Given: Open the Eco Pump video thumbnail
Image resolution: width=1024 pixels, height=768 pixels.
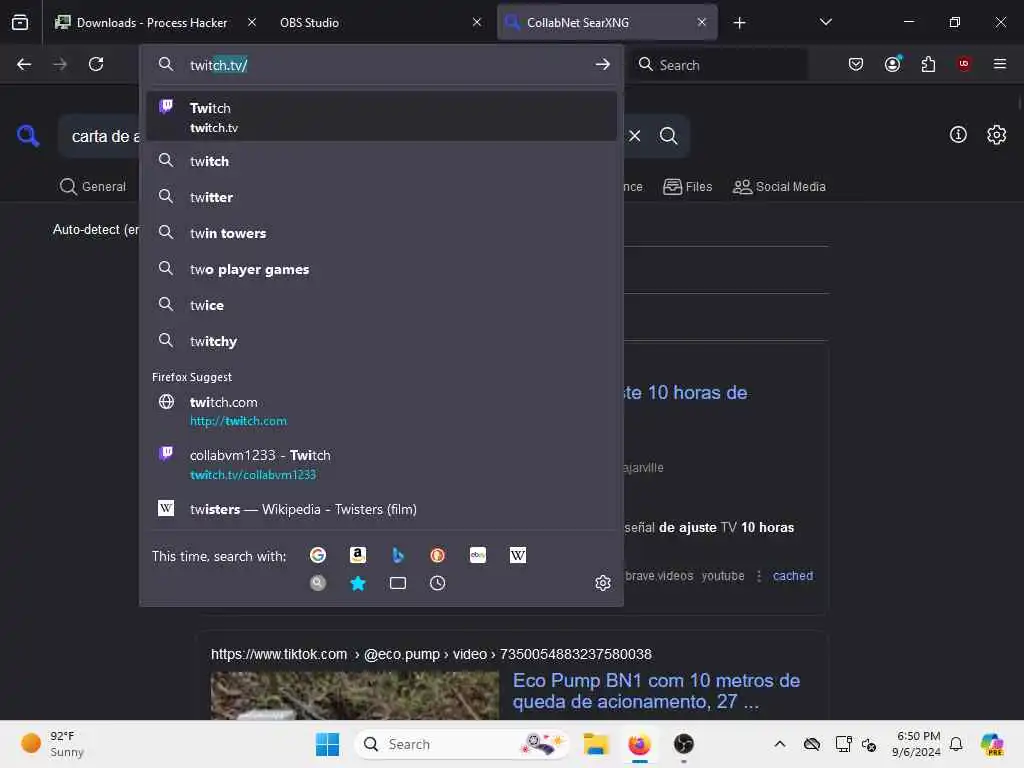Looking at the screenshot, I should pyautogui.click(x=355, y=696).
